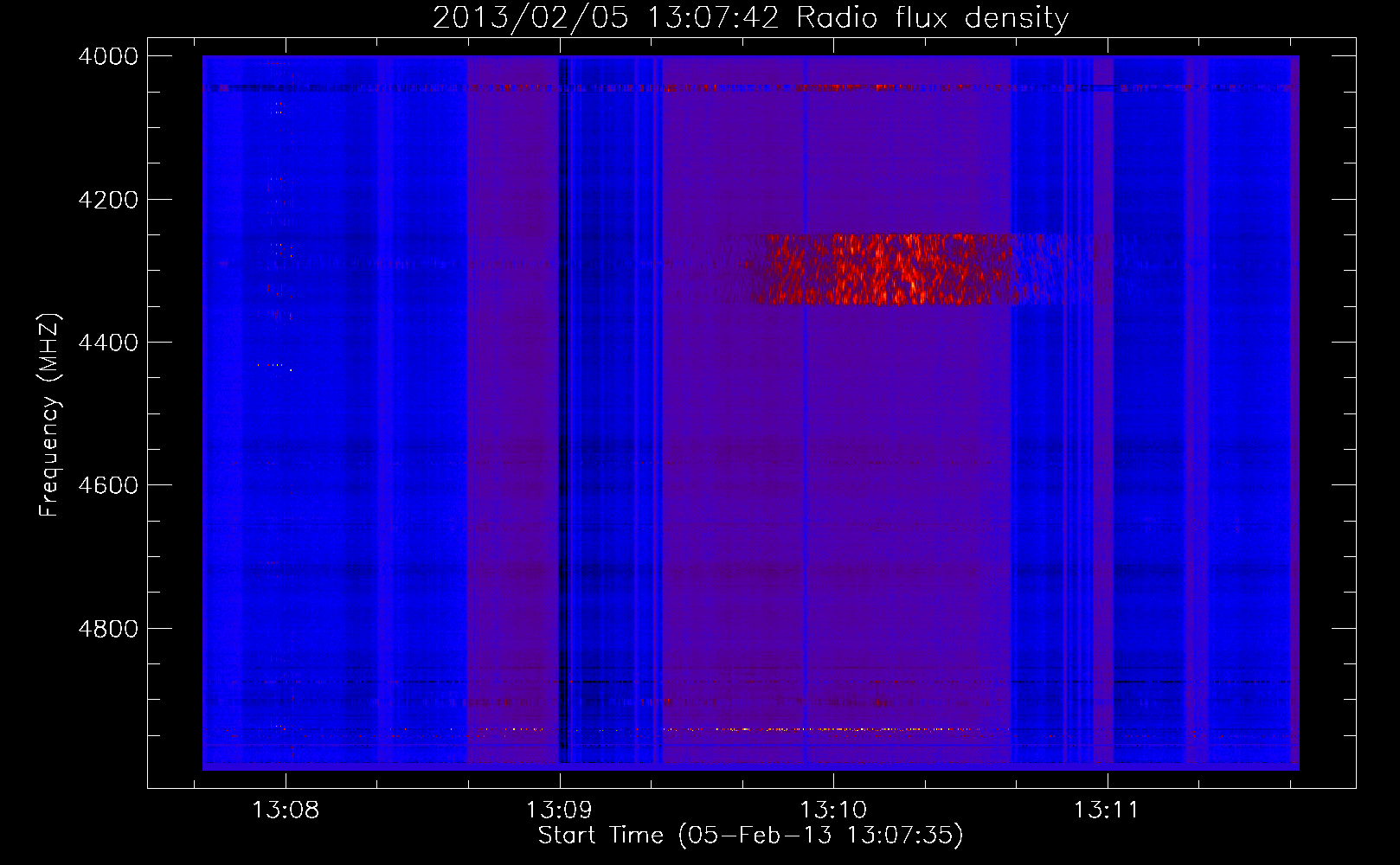Click the 4800 frequency axis label

pos(108,629)
